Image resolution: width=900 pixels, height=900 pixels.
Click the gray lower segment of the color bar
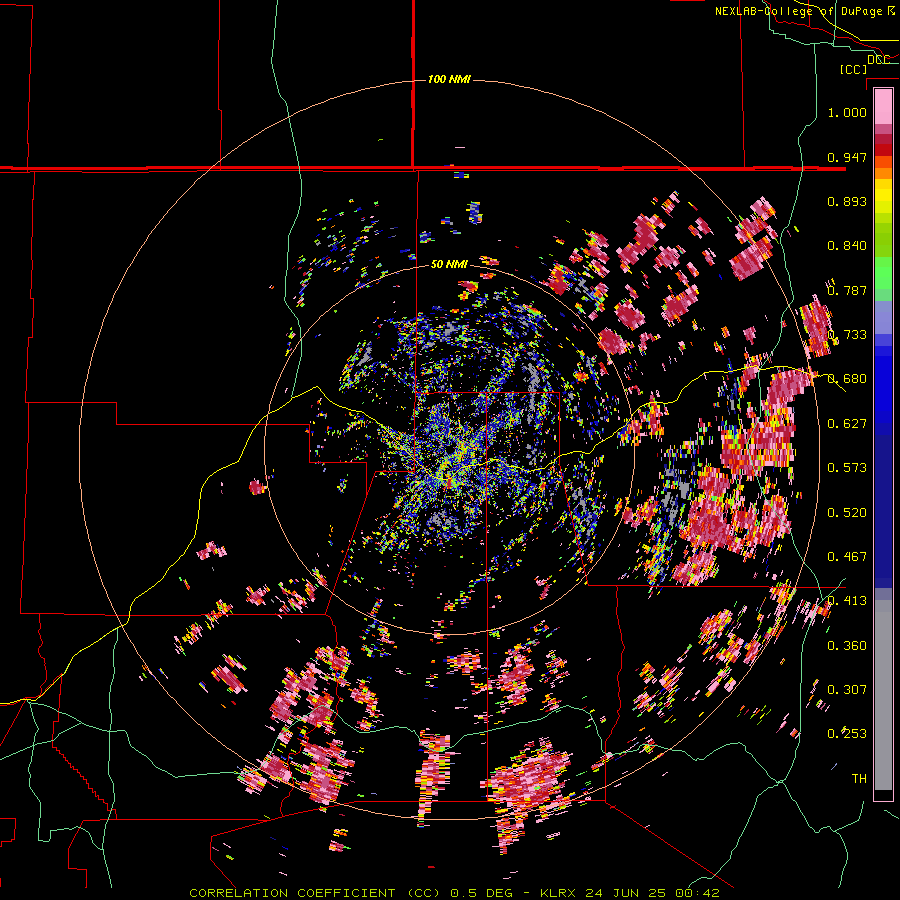click(x=883, y=695)
